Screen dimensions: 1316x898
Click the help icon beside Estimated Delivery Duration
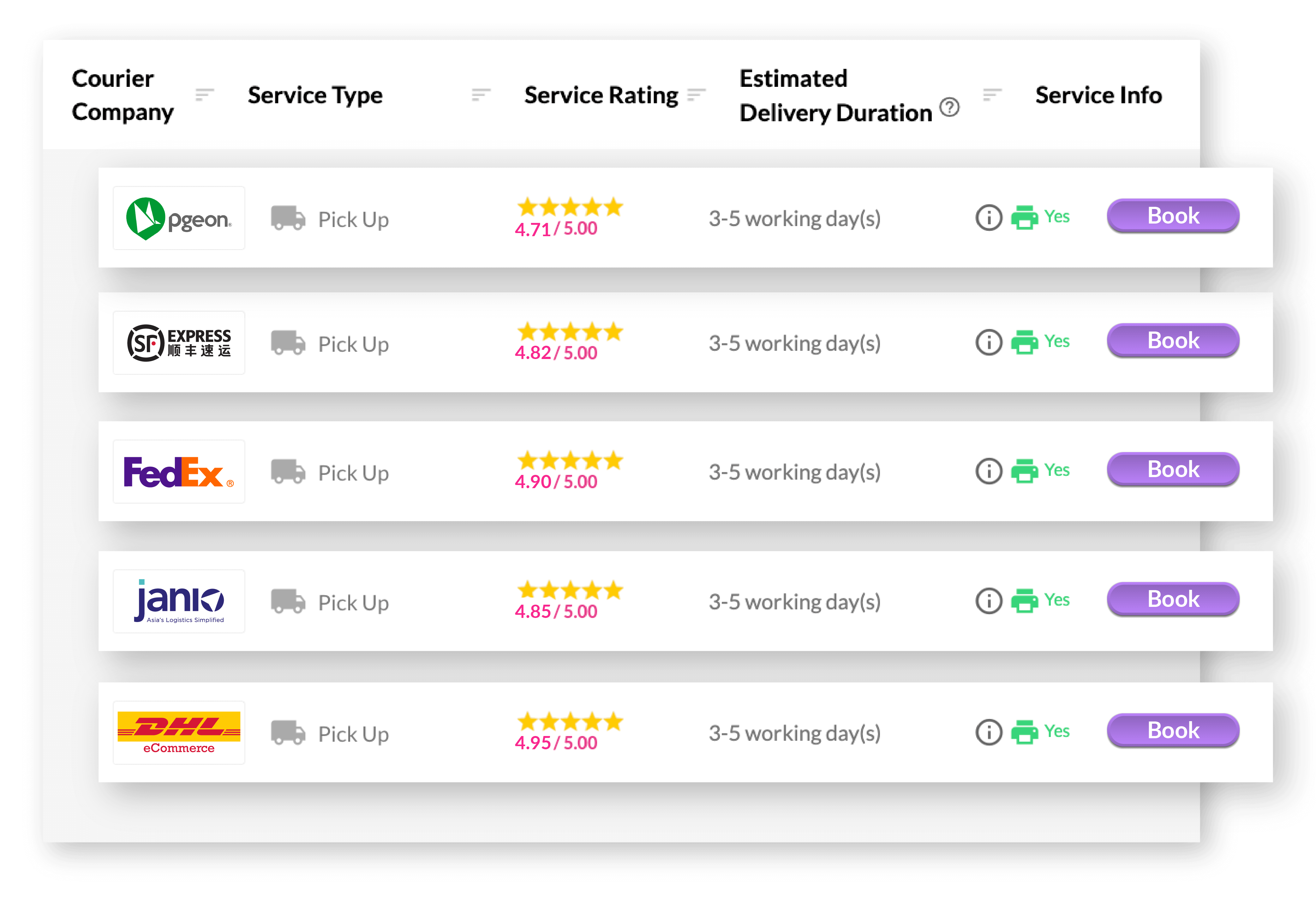[x=950, y=107]
